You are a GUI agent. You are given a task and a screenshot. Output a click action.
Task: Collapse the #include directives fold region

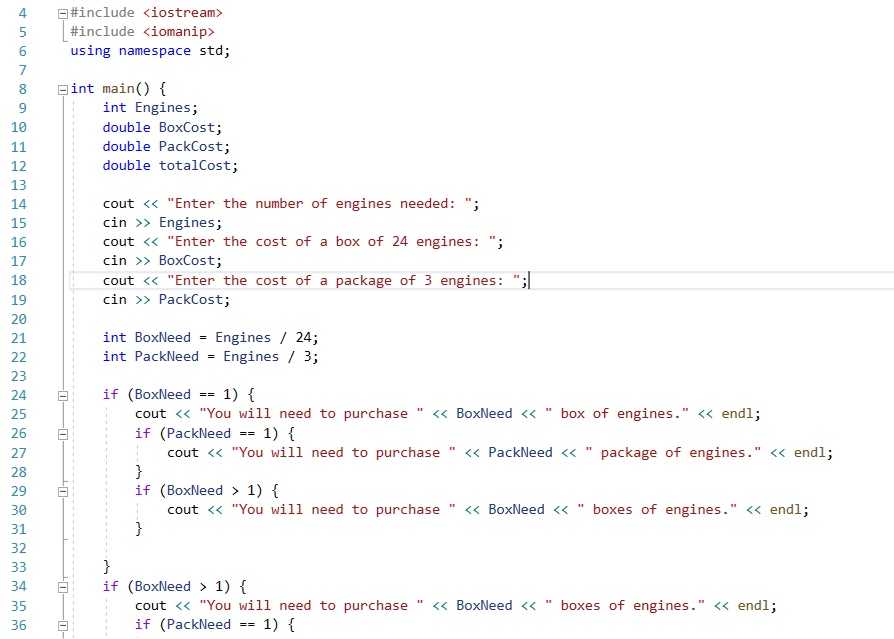pos(62,13)
